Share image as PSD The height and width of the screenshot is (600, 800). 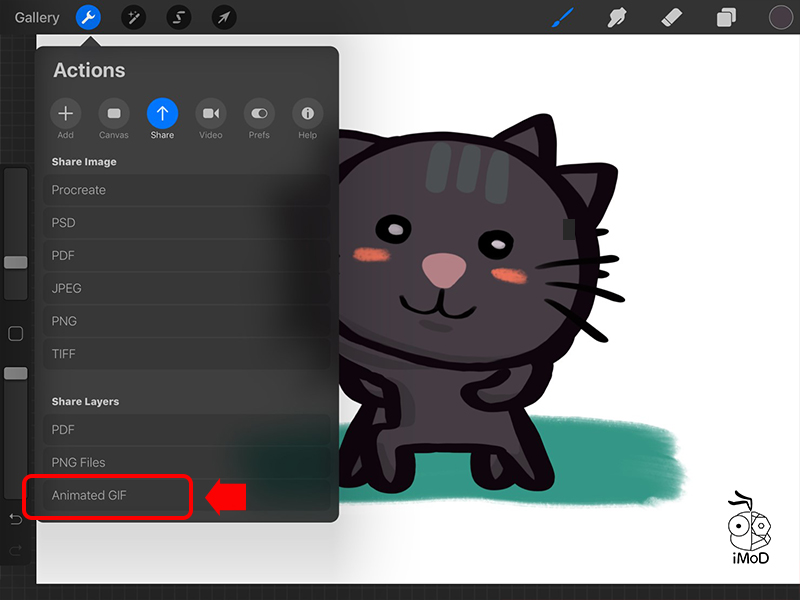pyautogui.click(x=186, y=223)
